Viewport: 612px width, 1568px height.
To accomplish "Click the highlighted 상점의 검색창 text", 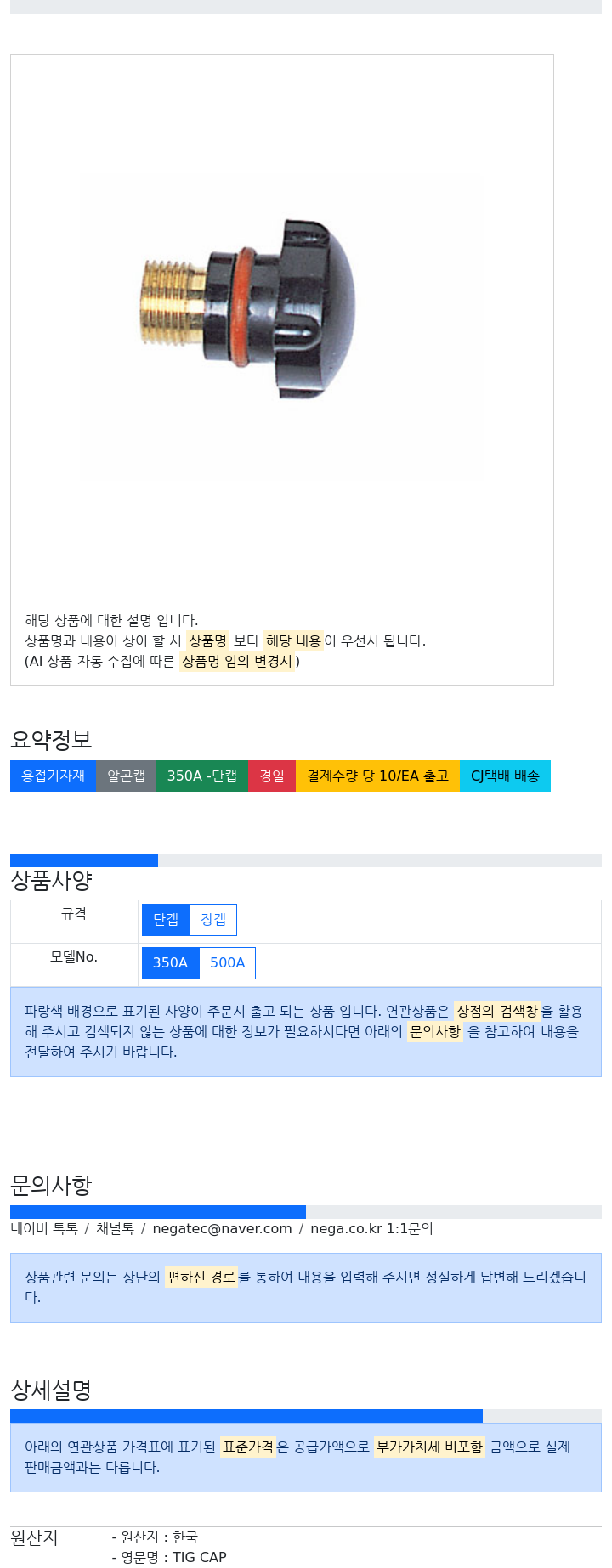I will pos(497,1011).
